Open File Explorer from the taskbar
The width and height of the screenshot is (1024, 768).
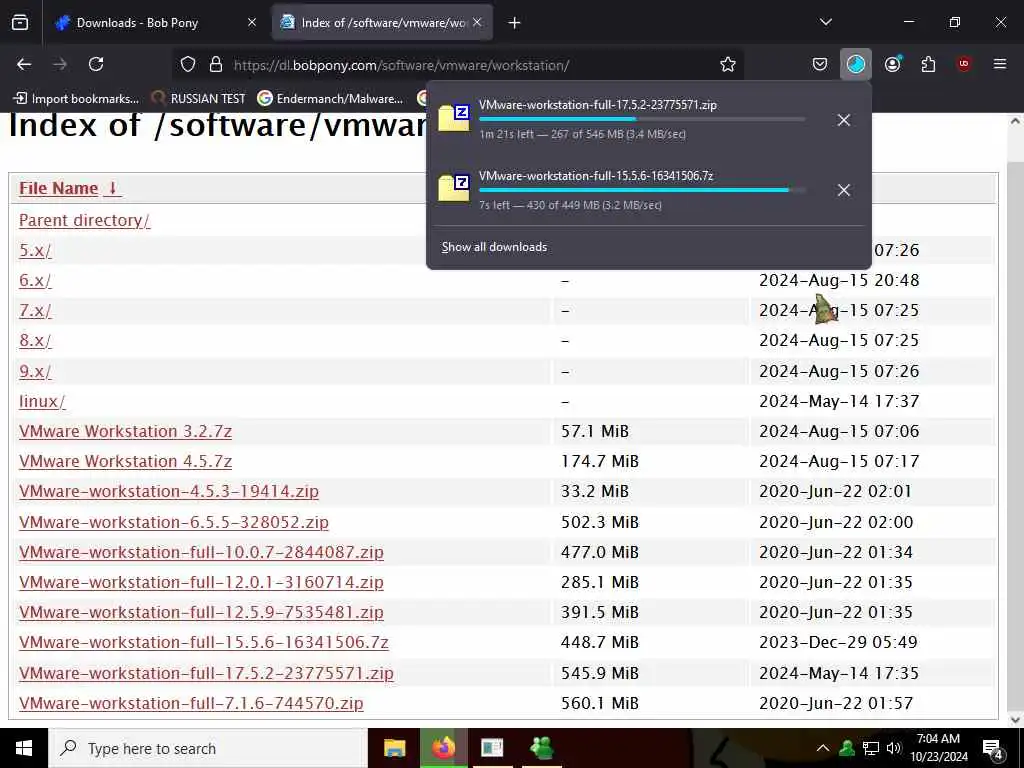click(394, 748)
